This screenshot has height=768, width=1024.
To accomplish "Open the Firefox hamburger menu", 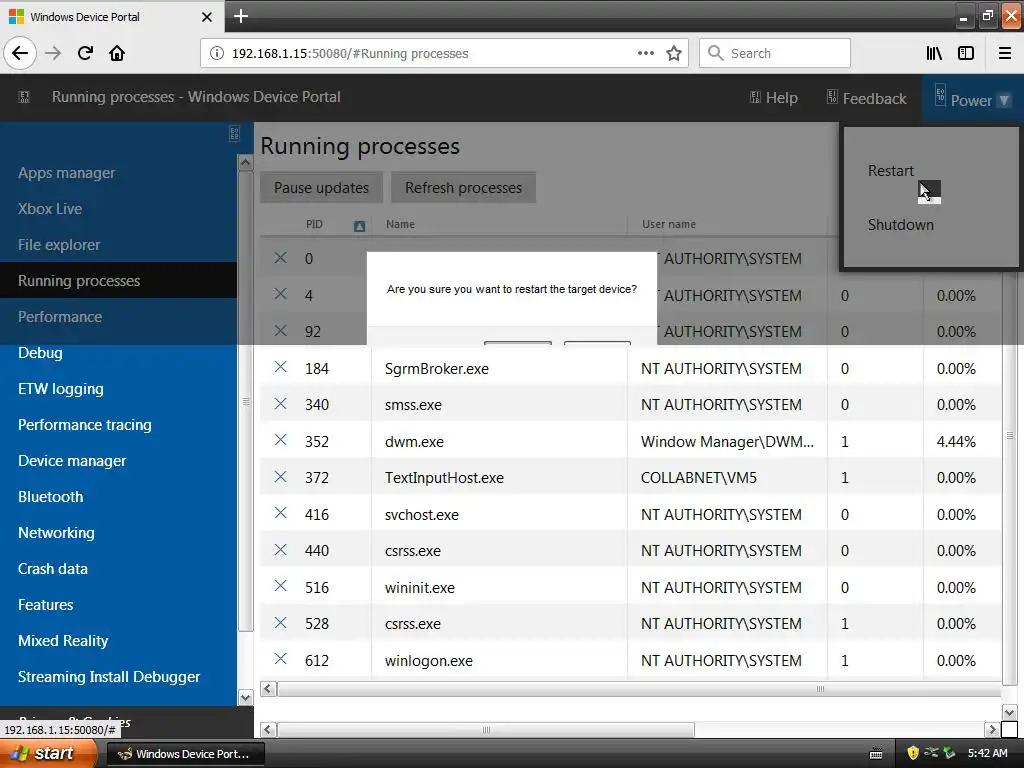I will [x=1004, y=53].
